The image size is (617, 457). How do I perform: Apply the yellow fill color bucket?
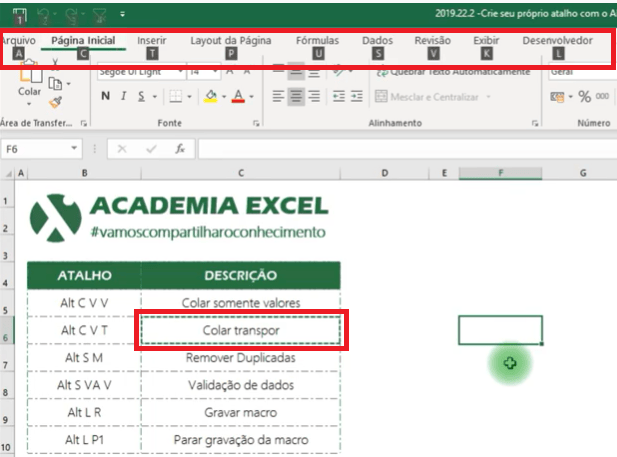(211, 96)
